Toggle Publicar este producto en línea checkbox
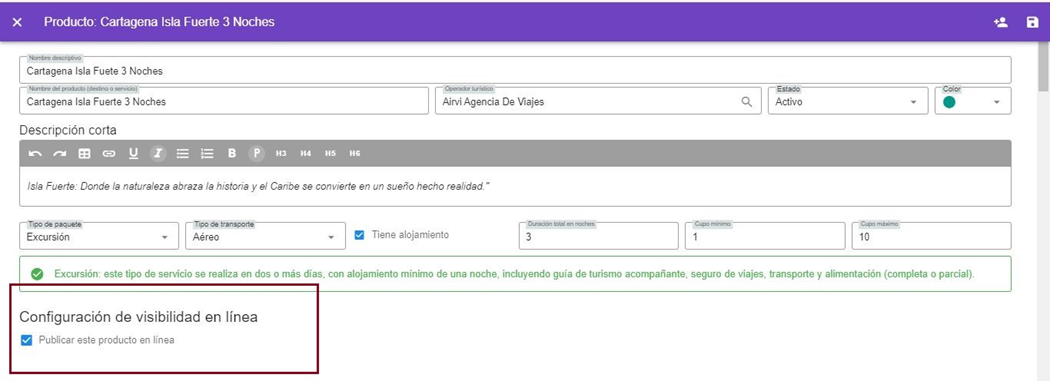Screen dimensions: 1050x381 26,340
